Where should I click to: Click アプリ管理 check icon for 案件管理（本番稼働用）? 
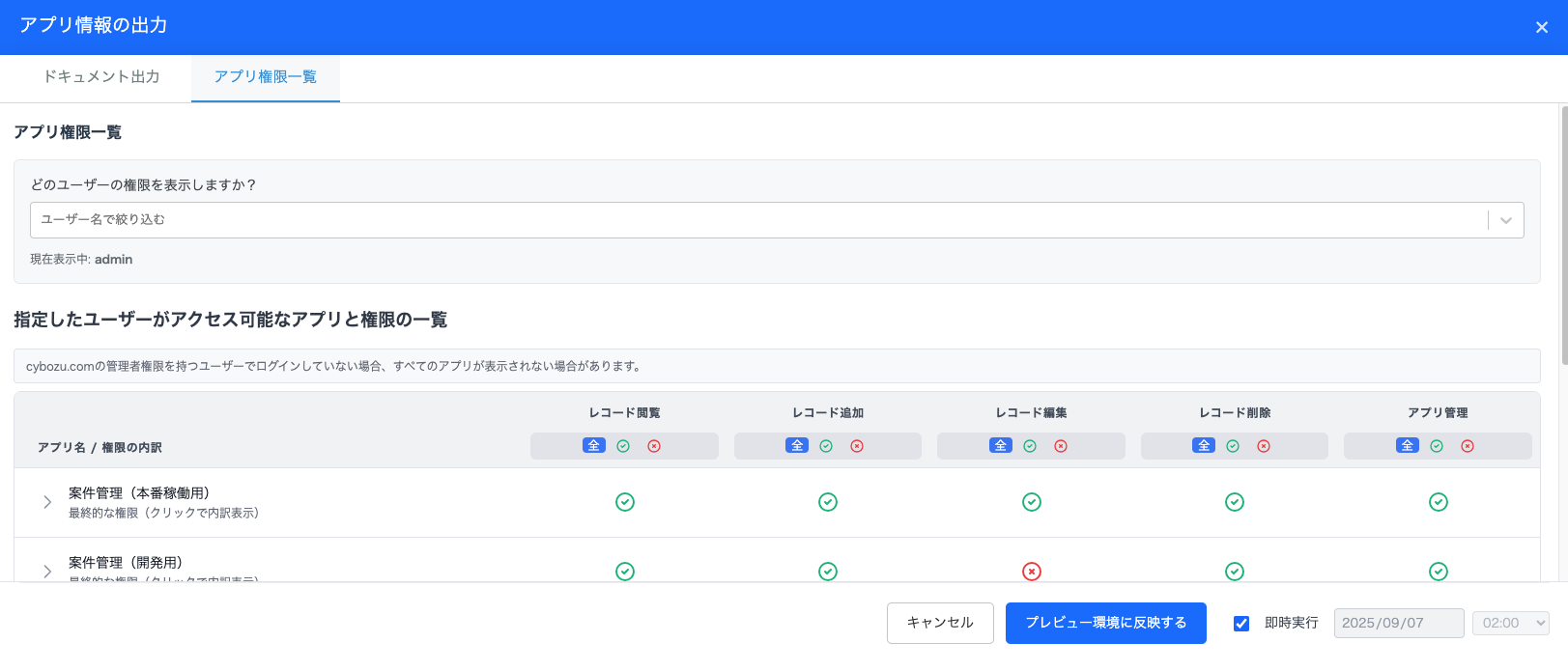(1439, 502)
